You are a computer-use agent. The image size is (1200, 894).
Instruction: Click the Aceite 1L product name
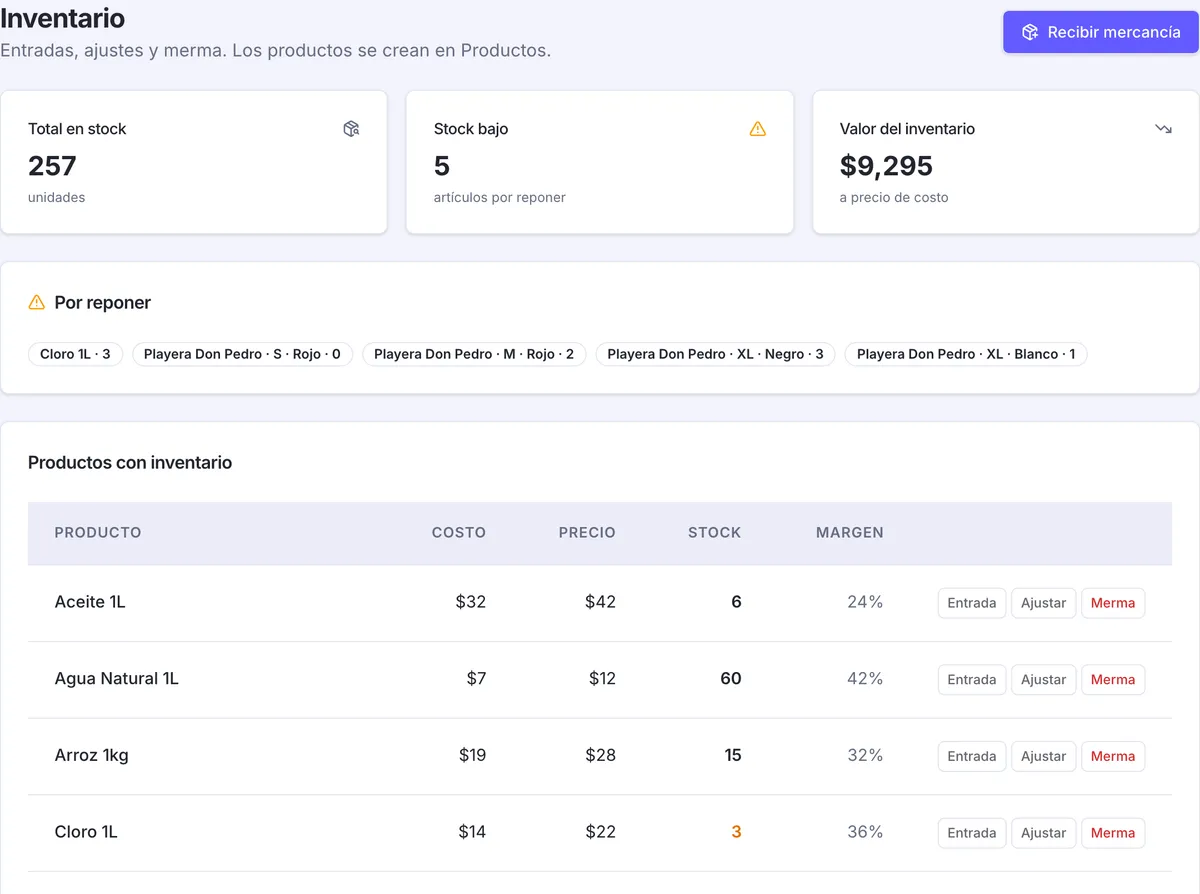click(x=90, y=602)
